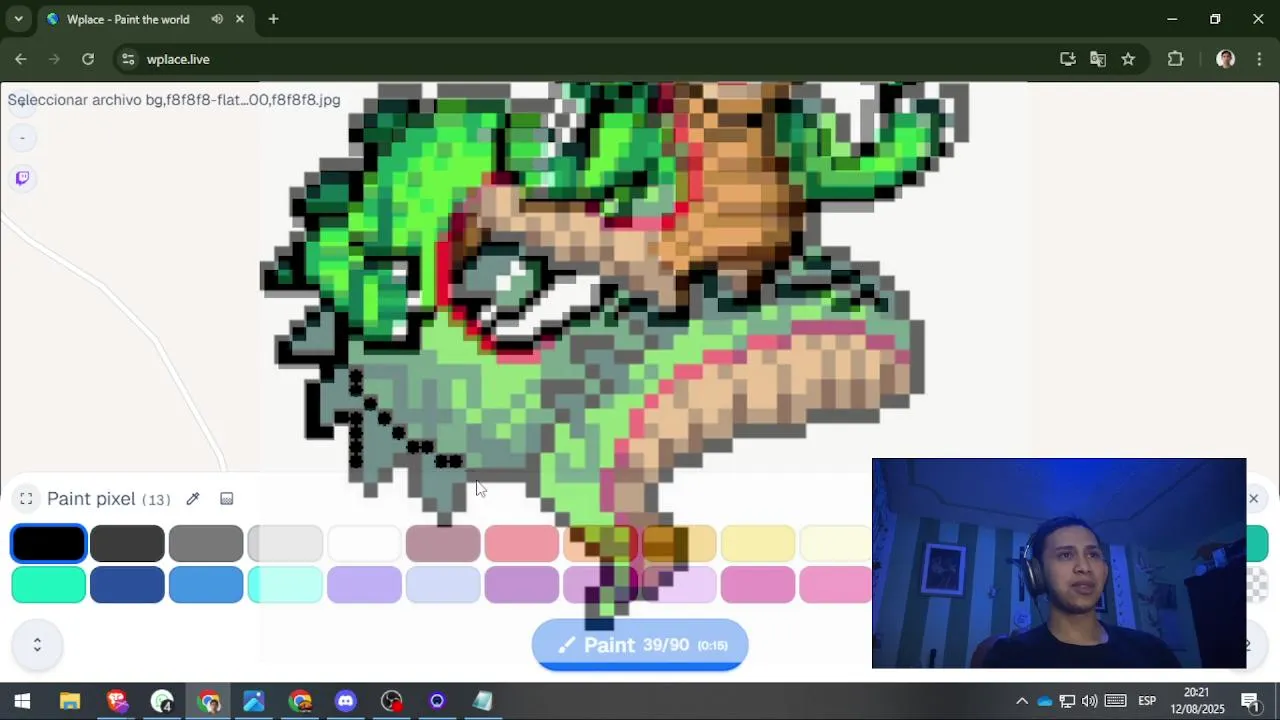The height and width of the screenshot is (720, 1280).
Task: Click the Paint 39/90 button
Action: tap(640, 645)
